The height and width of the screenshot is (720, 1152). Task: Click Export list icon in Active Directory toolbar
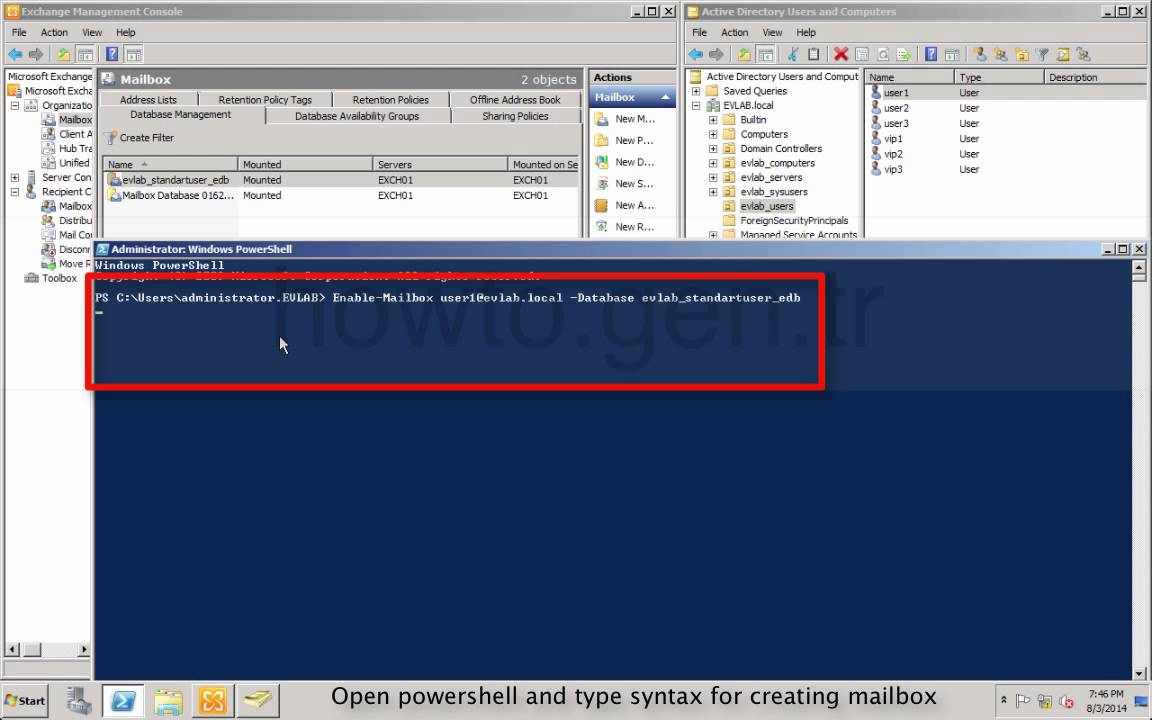click(904, 54)
